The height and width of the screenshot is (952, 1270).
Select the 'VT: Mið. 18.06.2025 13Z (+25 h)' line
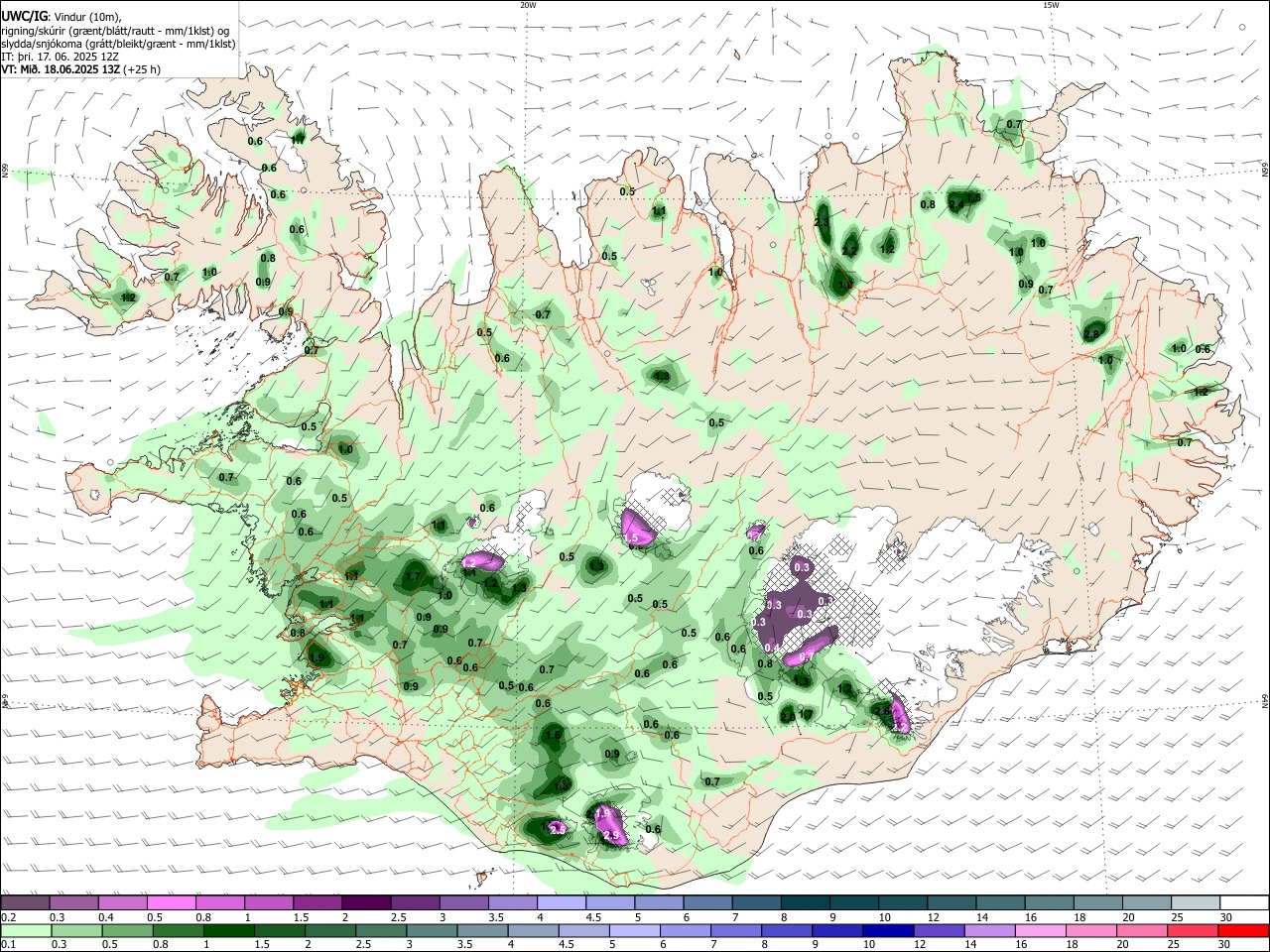coord(81,69)
